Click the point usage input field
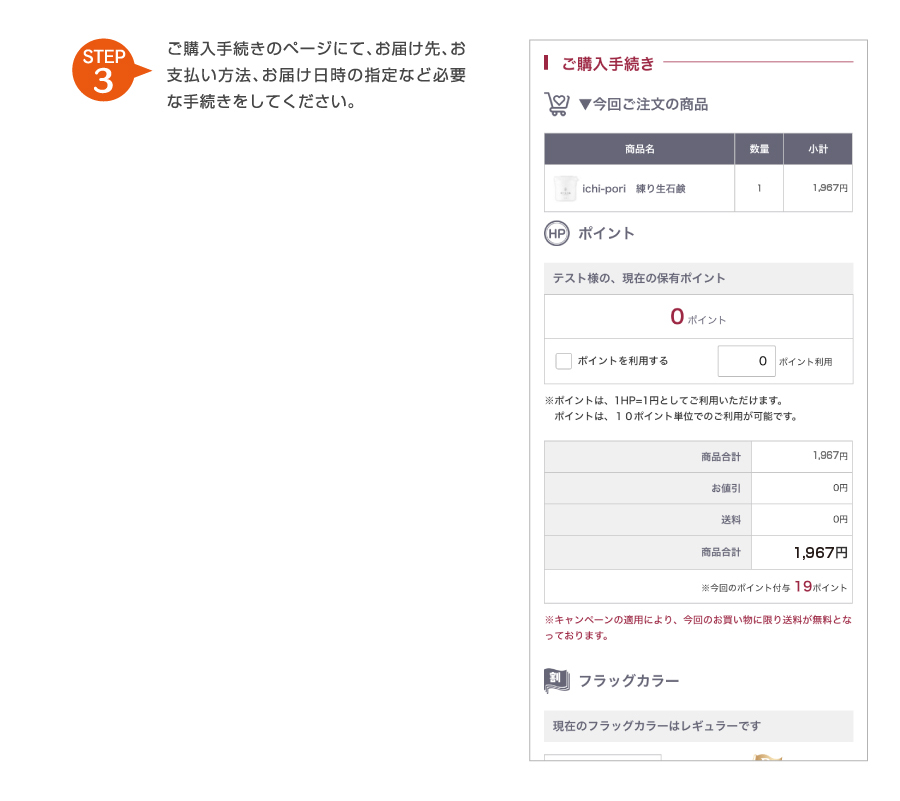The height and width of the screenshot is (801, 900). [746, 361]
